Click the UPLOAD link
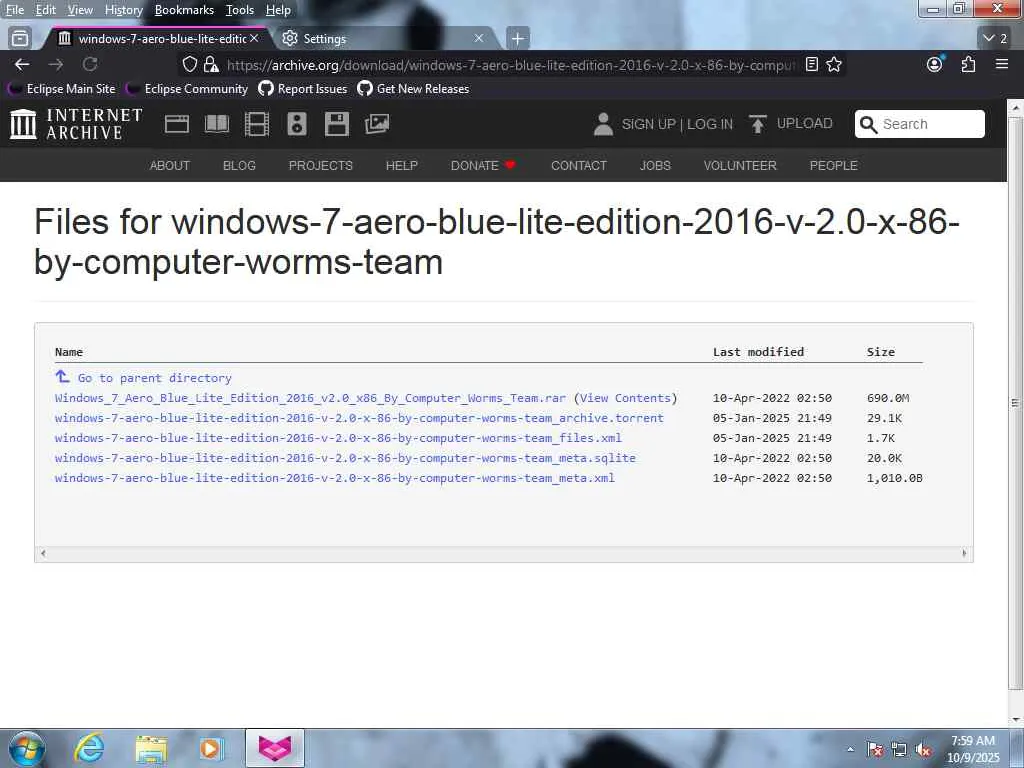The width and height of the screenshot is (1024, 768). (x=805, y=123)
